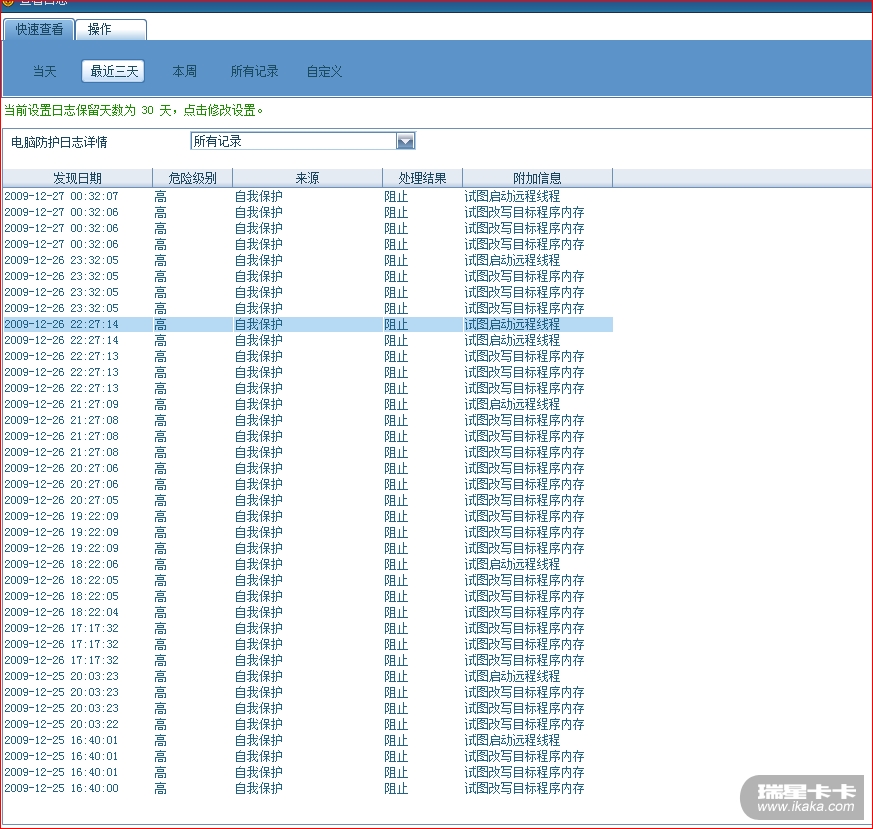This screenshot has height=829, width=873.
Task: Select the 当天 time filter
Action: click(x=44, y=71)
